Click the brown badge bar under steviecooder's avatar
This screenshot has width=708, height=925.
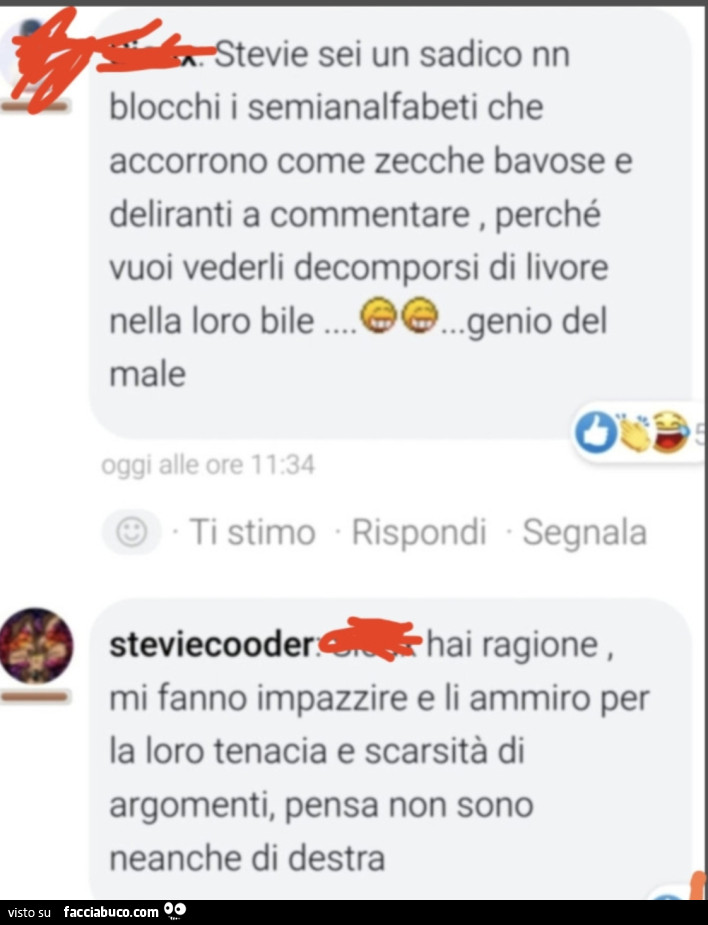[x=35, y=697]
